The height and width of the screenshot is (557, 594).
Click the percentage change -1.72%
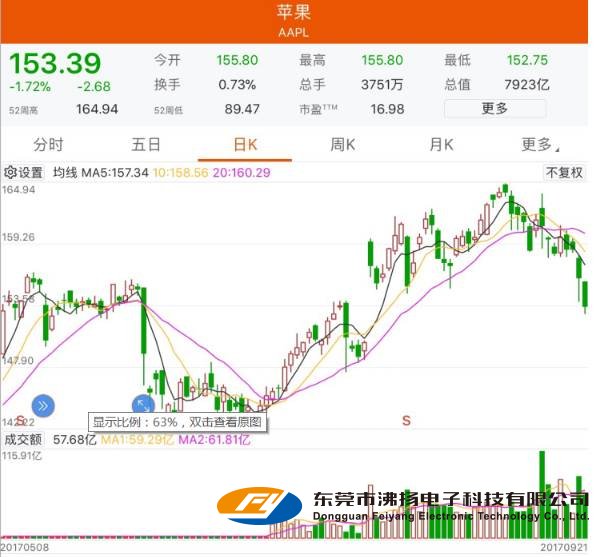click(30, 86)
